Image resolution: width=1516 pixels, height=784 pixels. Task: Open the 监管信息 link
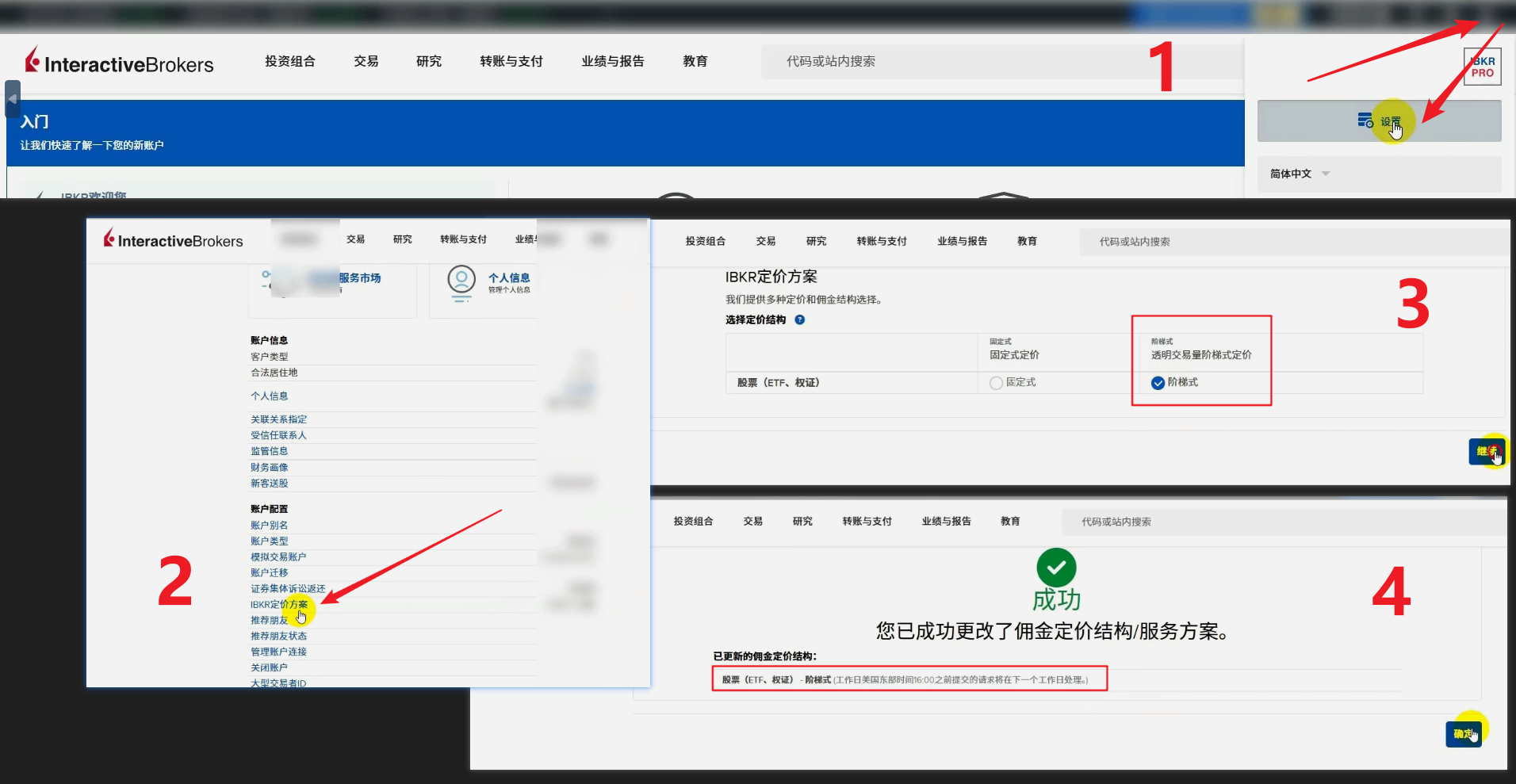coord(270,451)
